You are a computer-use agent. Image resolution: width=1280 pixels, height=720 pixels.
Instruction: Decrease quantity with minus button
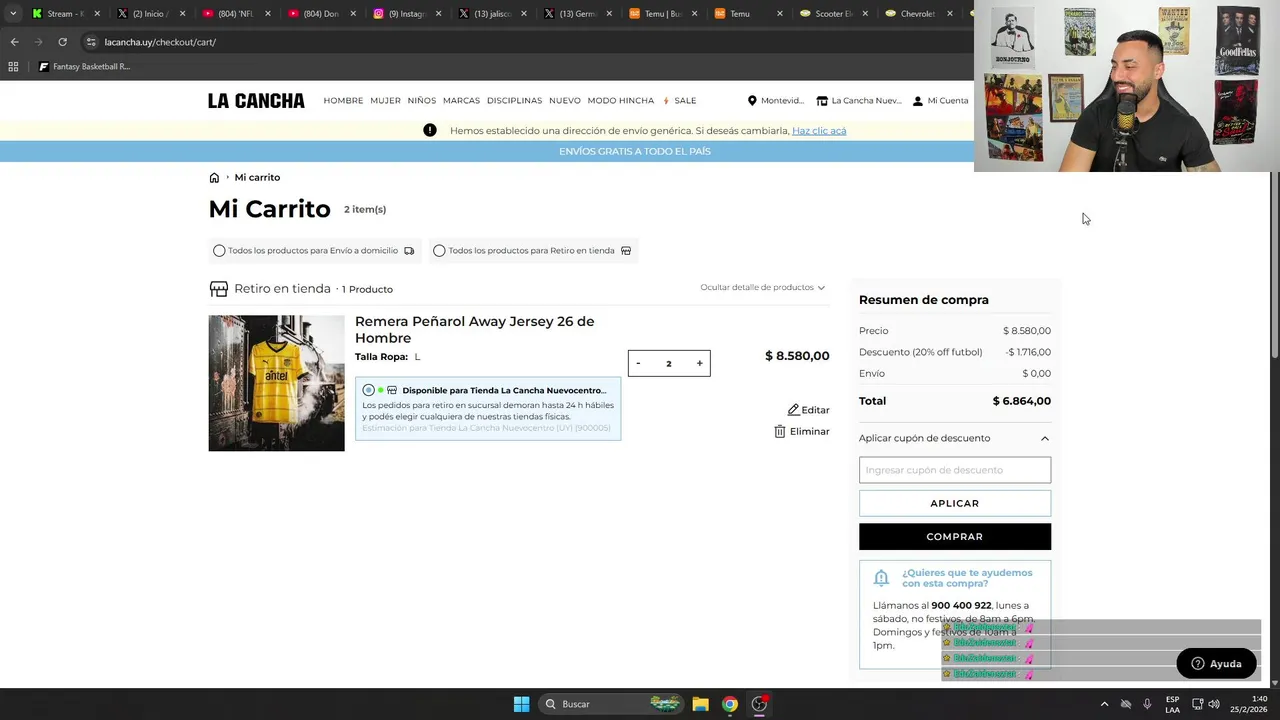[x=638, y=363]
